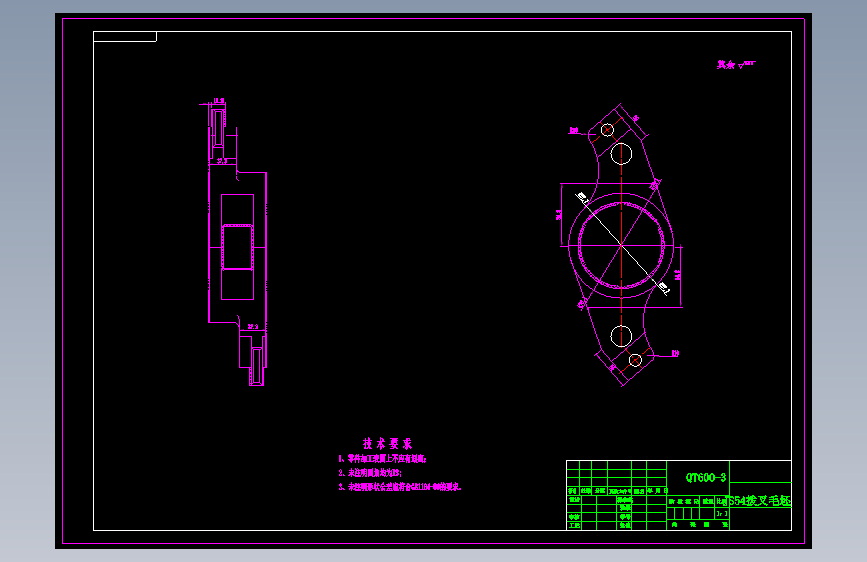Select technical requirement line number 1

coord(383,459)
